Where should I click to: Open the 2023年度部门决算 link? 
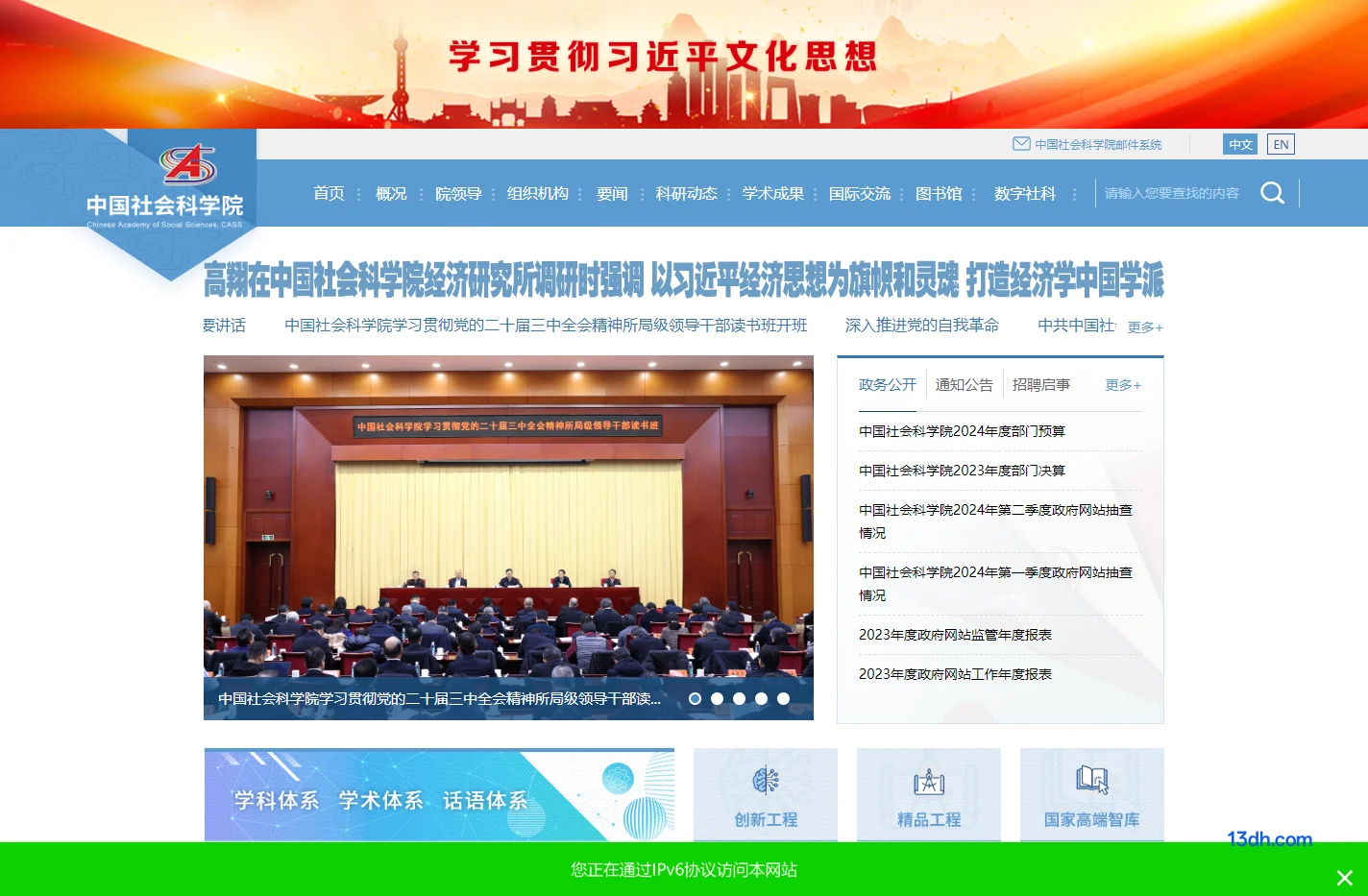pyautogui.click(x=962, y=471)
